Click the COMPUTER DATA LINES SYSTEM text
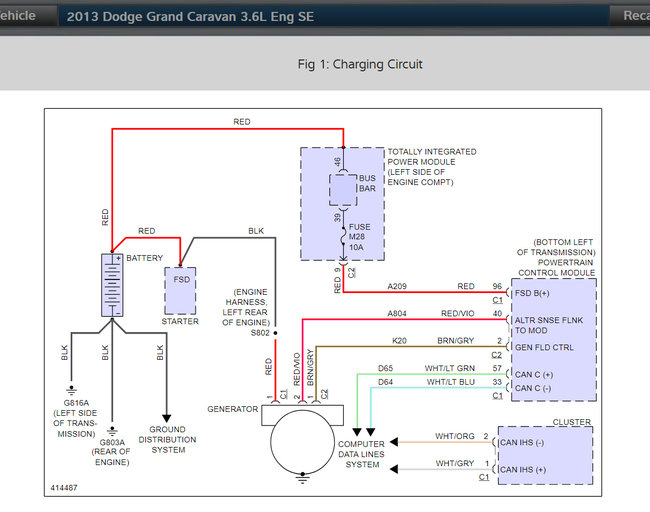Screen dimensions: 650x512 (361, 454)
